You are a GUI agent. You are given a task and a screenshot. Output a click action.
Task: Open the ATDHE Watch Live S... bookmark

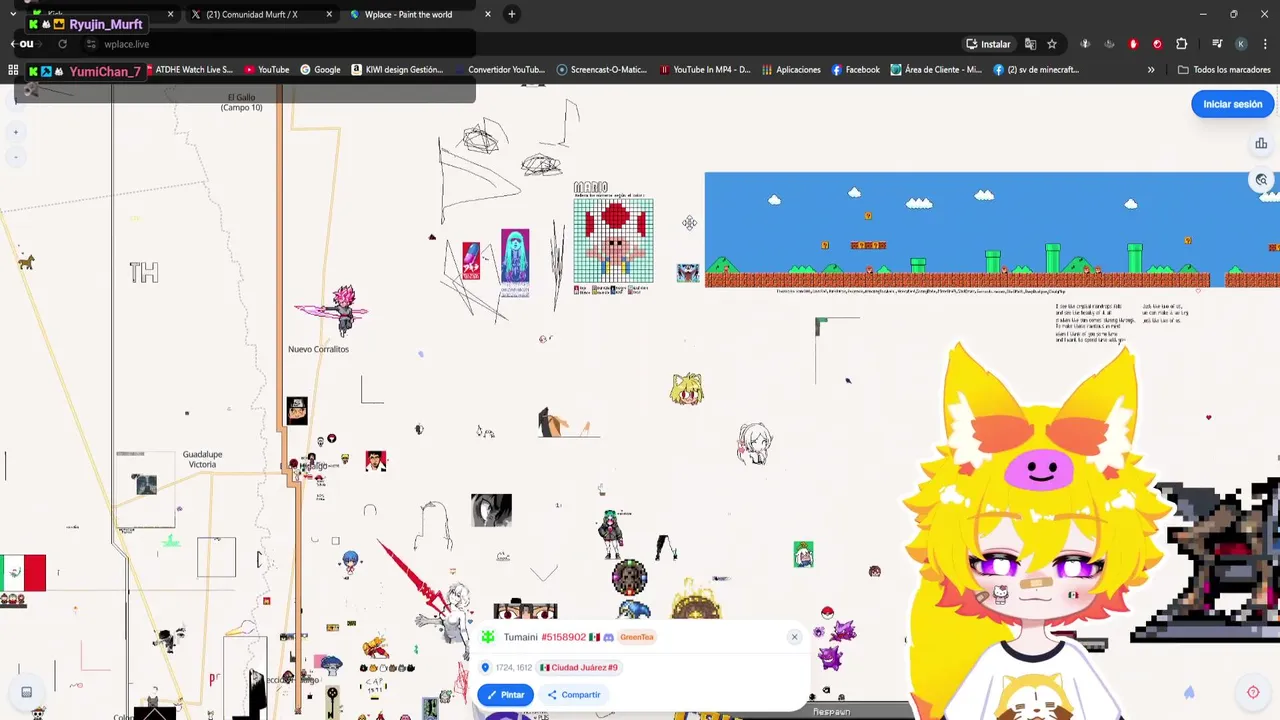click(x=190, y=70)
